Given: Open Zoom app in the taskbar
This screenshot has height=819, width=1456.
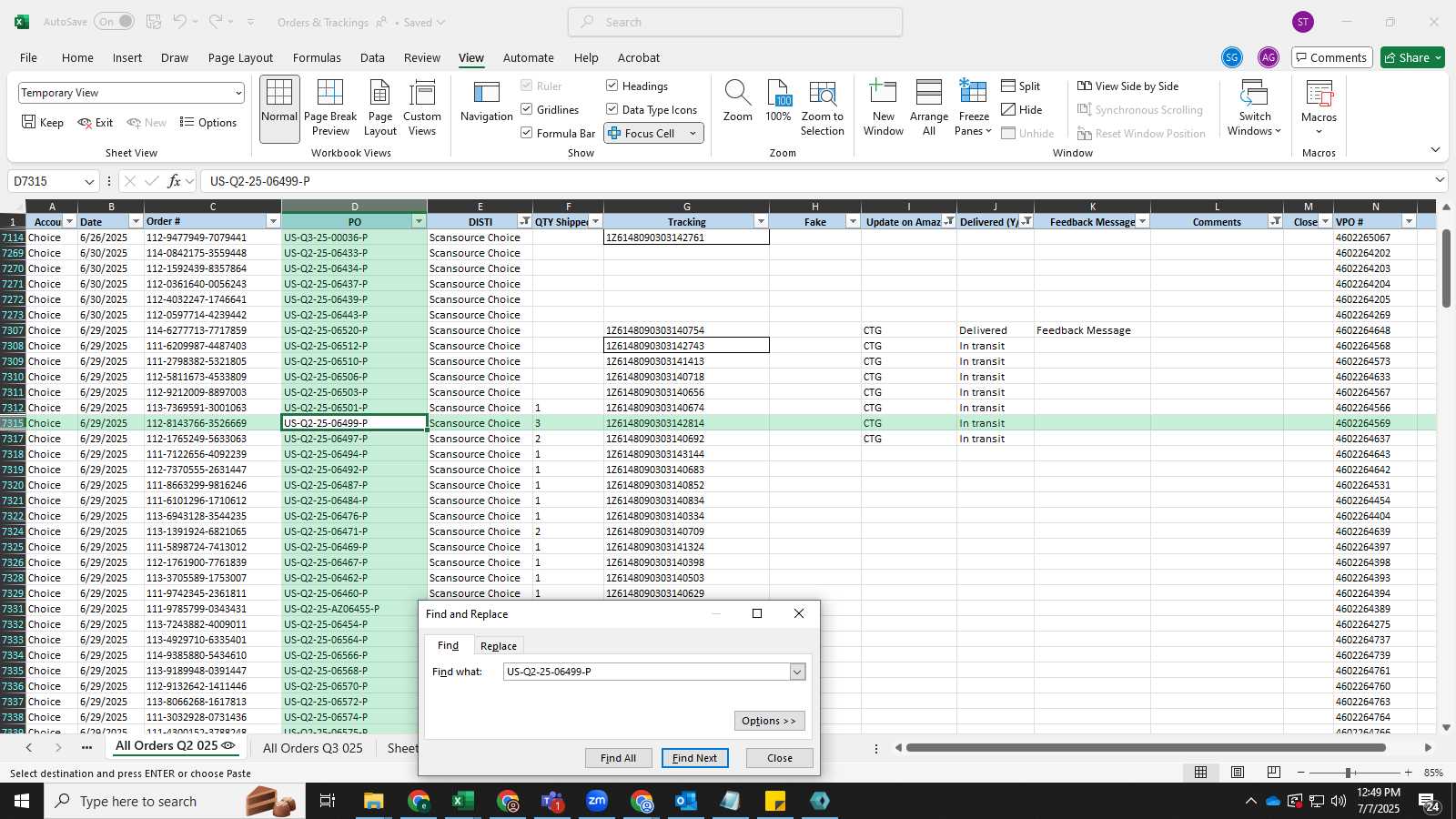Looking at the screenshot, I should point(596,801).
